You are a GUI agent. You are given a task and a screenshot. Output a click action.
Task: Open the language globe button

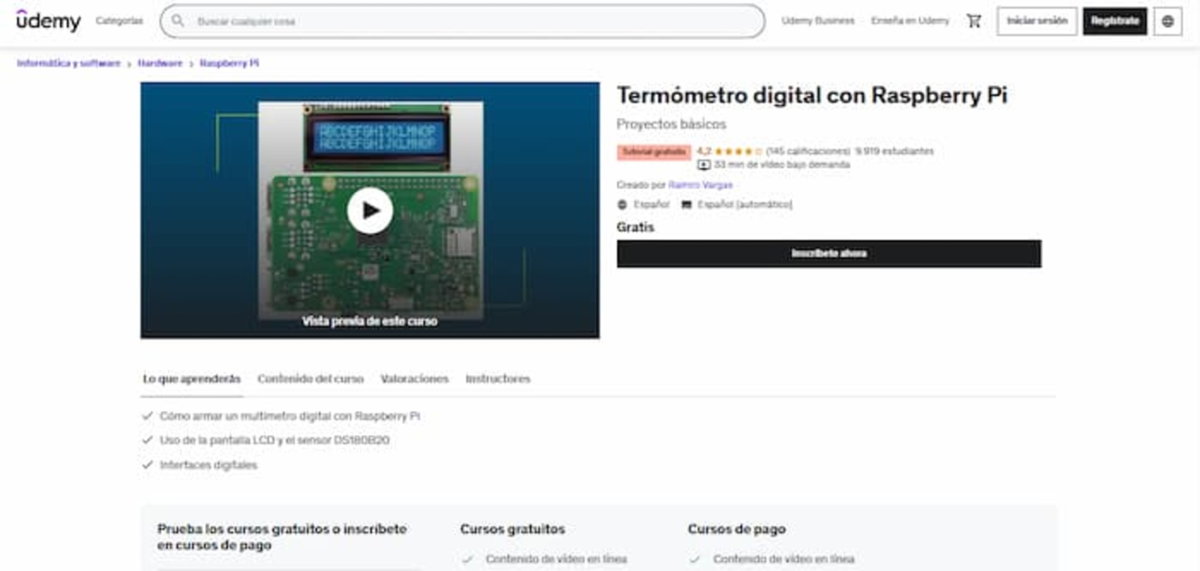1168,21
